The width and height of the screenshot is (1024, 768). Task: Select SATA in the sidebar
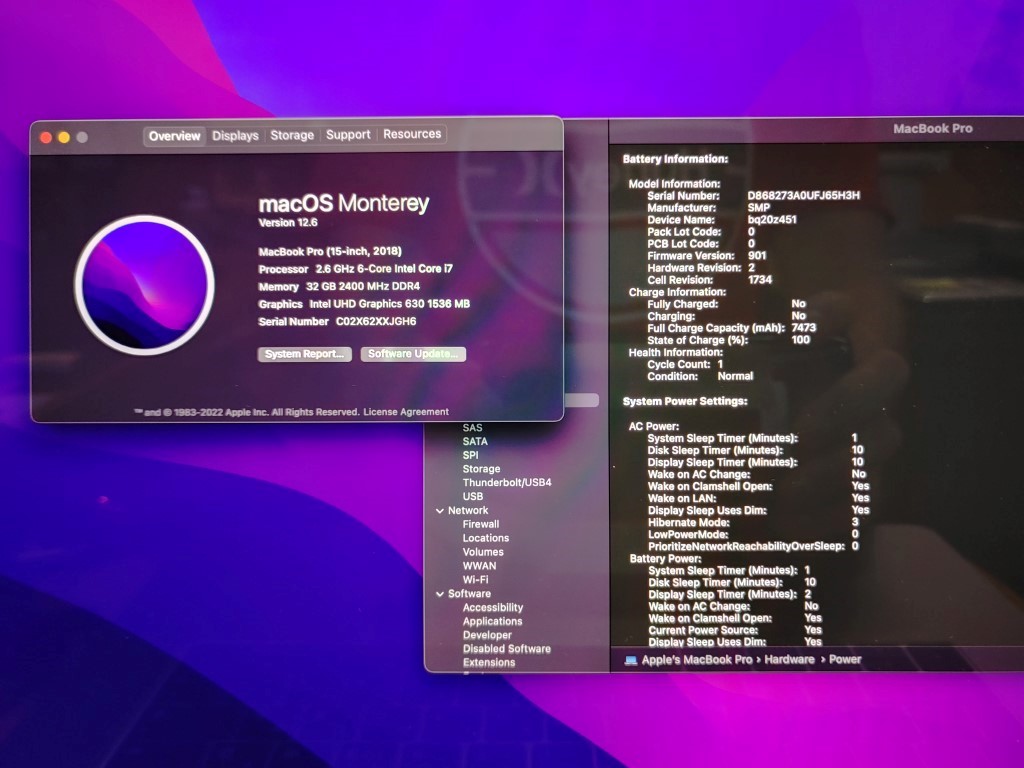475,441
